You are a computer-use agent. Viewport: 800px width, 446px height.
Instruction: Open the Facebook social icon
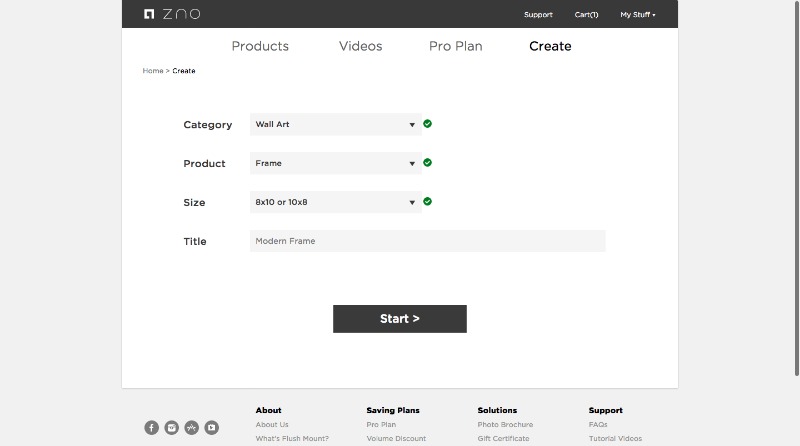click(x=152, y=428)
